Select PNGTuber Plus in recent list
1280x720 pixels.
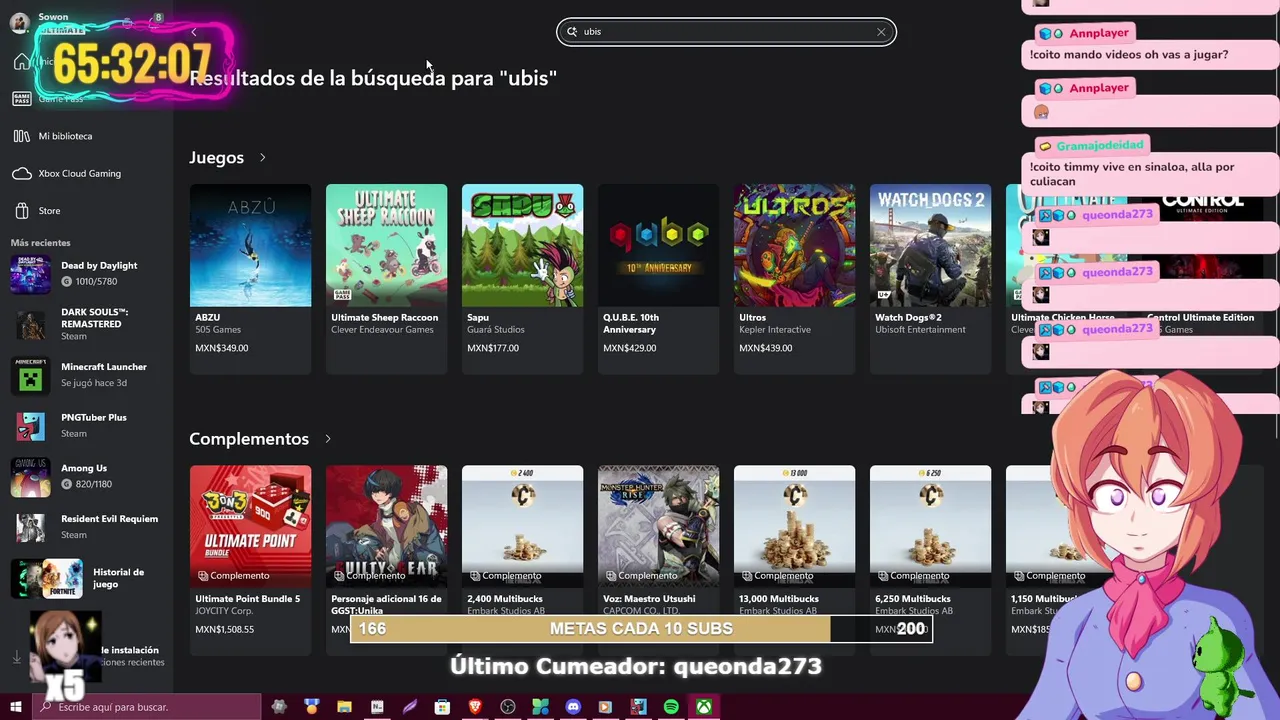coord(87,425)
